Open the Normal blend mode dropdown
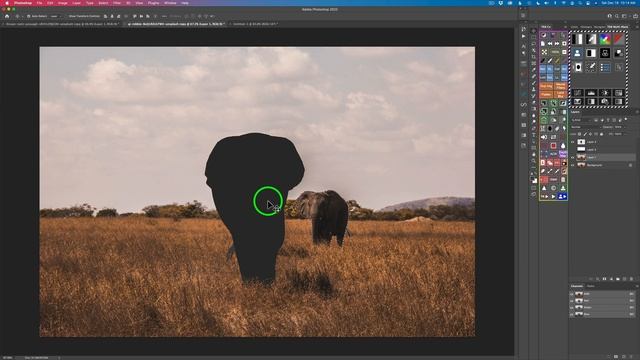640x360 pixels. tap(586, 127)
